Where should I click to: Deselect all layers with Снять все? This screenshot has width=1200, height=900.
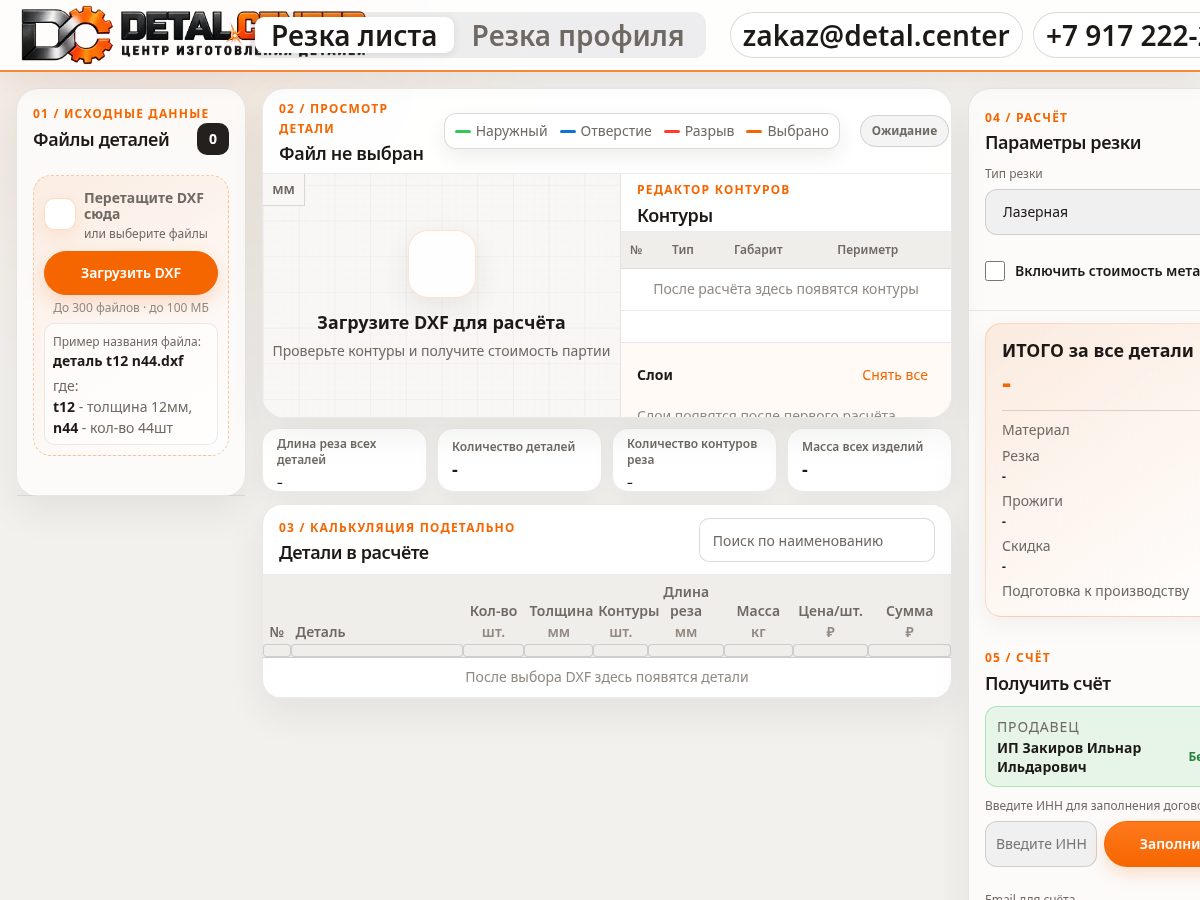coord(895,375)
